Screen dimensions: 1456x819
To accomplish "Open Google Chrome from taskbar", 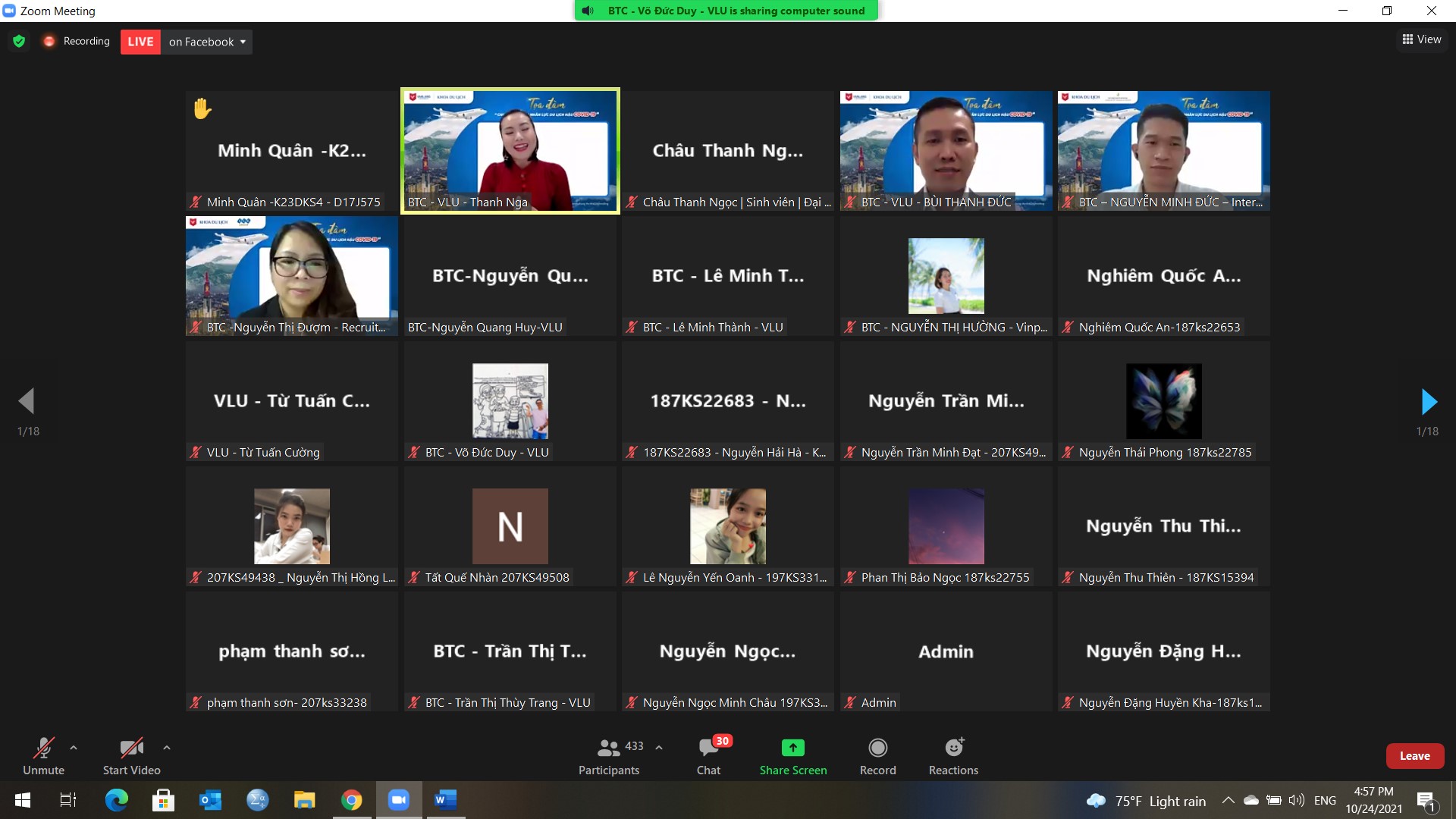I will coord(351,800).
